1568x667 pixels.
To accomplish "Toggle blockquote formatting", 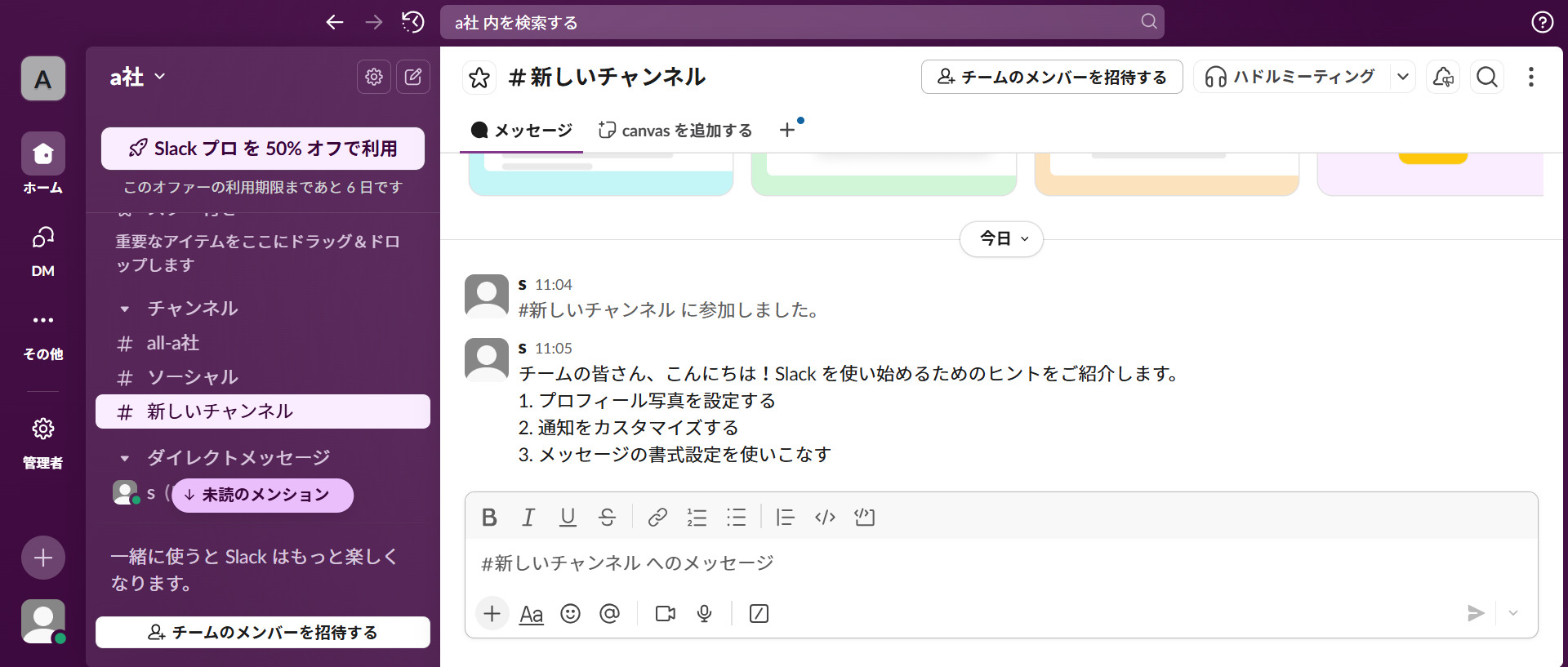I will tap(786, 517).
